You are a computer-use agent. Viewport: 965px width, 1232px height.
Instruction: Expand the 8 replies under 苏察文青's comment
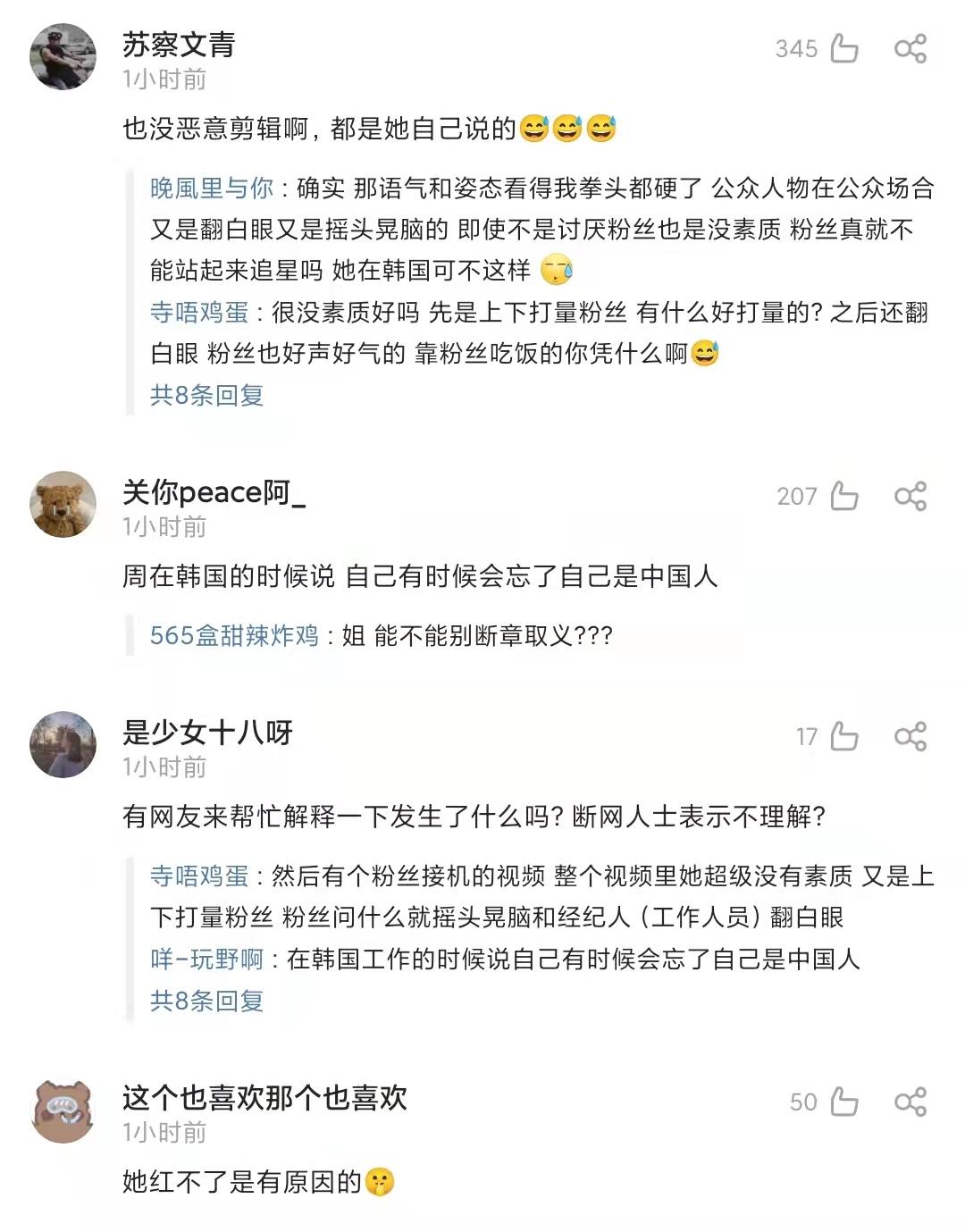click(206, 395)
